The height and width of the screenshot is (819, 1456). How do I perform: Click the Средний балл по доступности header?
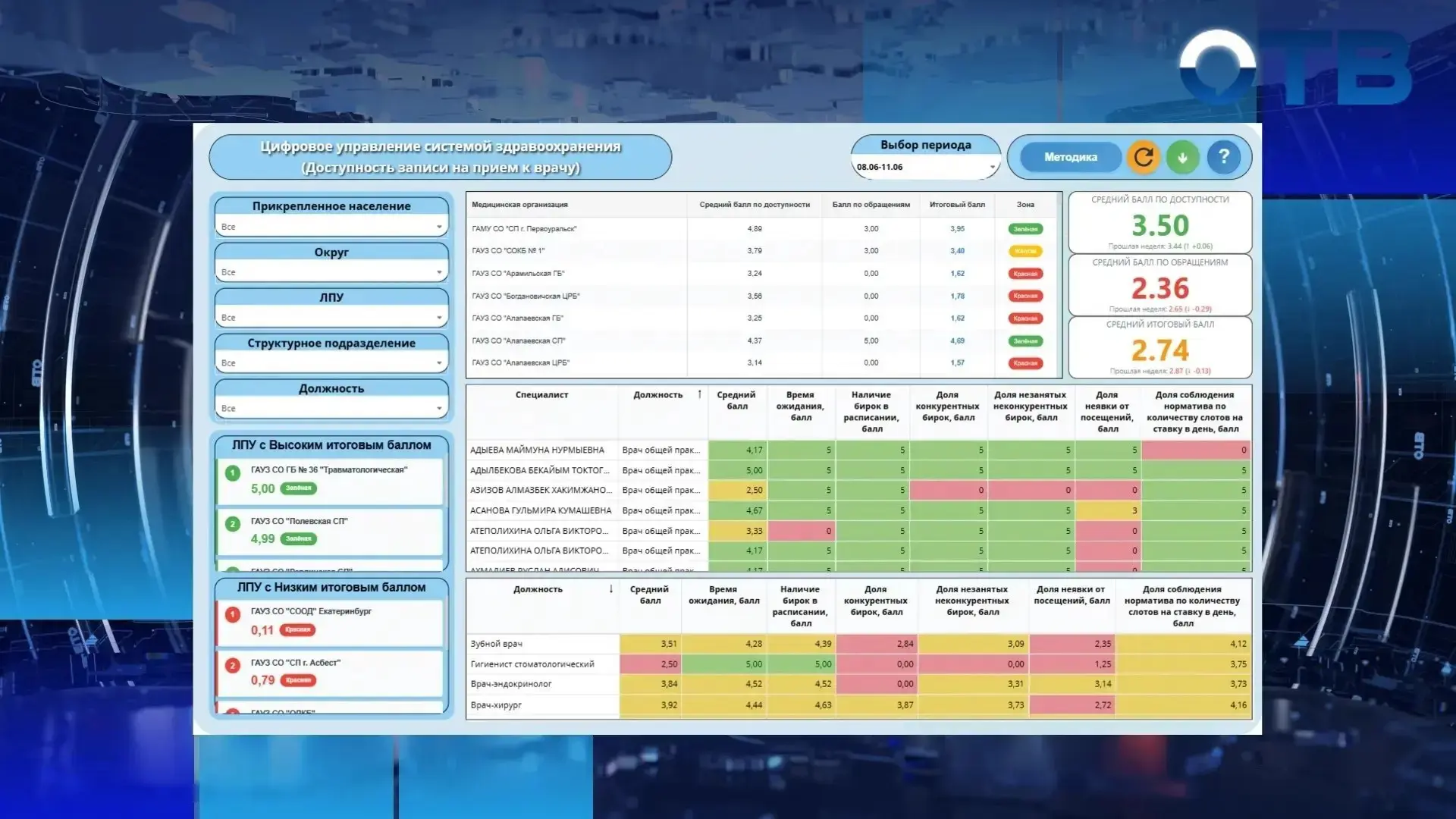click(755, 205)
